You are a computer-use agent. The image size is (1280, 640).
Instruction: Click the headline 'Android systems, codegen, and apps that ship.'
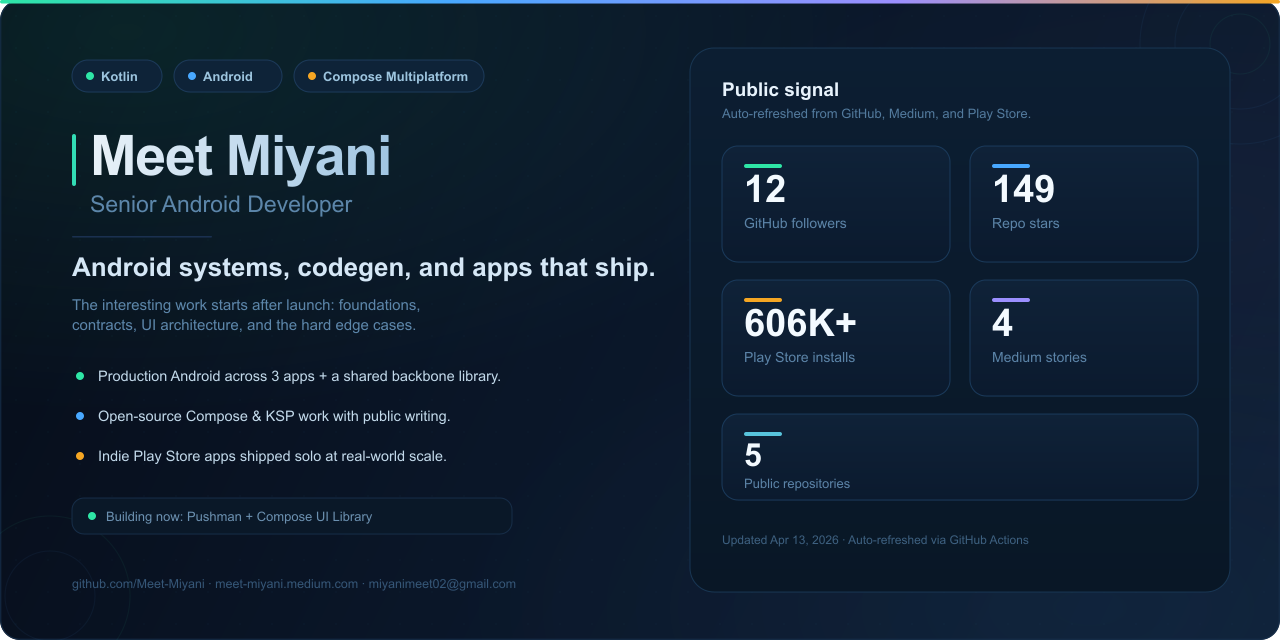pyautogui.click(x=364, y=268)
